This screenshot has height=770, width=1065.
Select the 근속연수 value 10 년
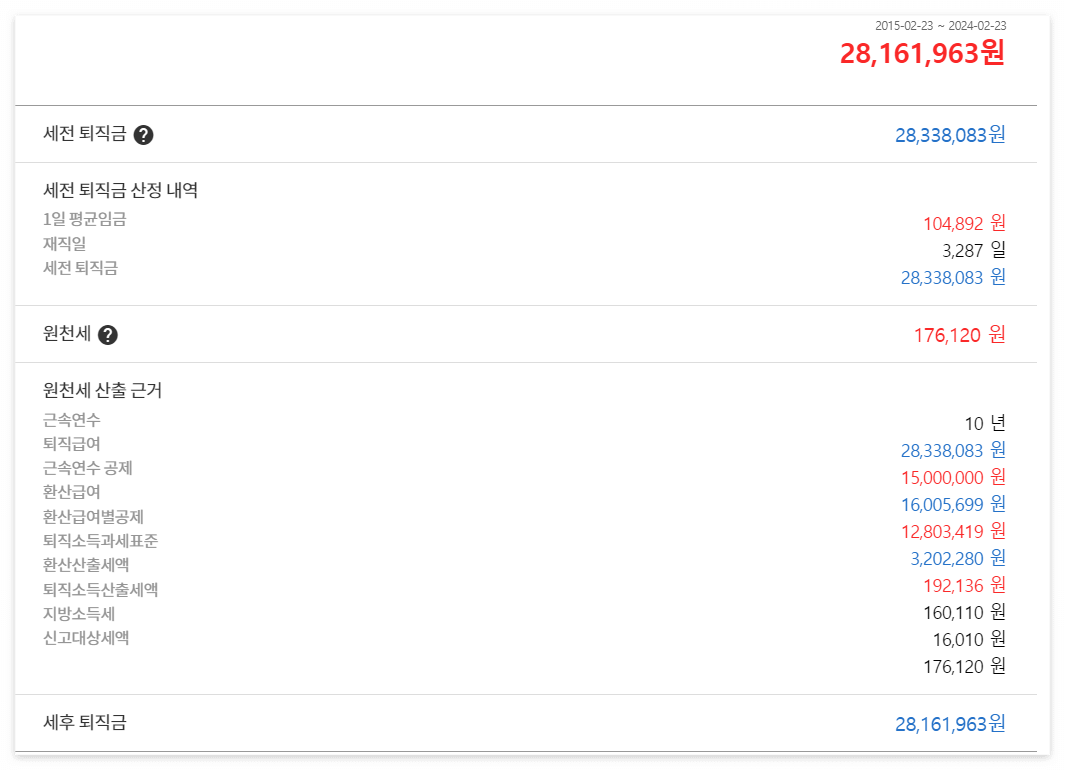[985, 422]
